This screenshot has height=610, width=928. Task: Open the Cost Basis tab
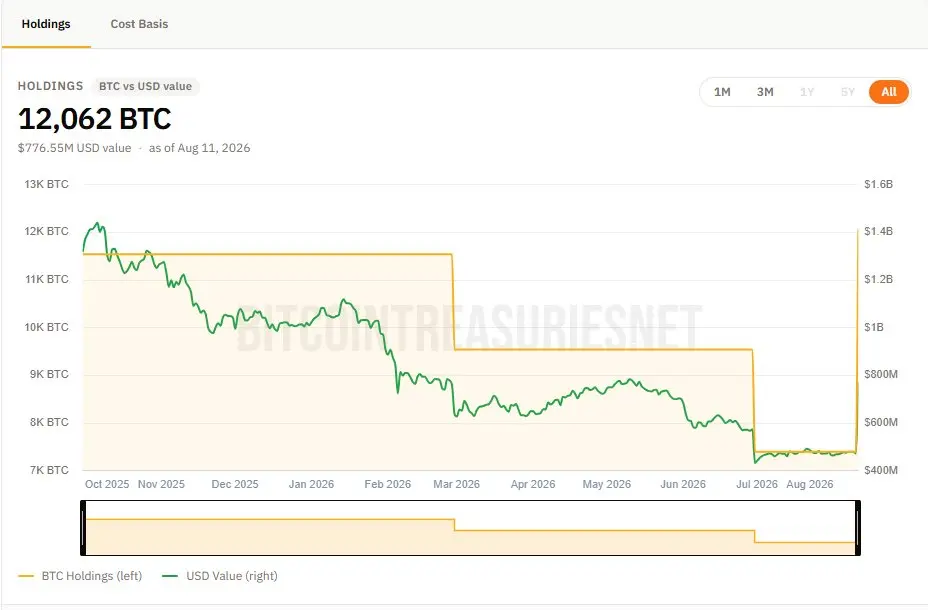tap(139, 24)
